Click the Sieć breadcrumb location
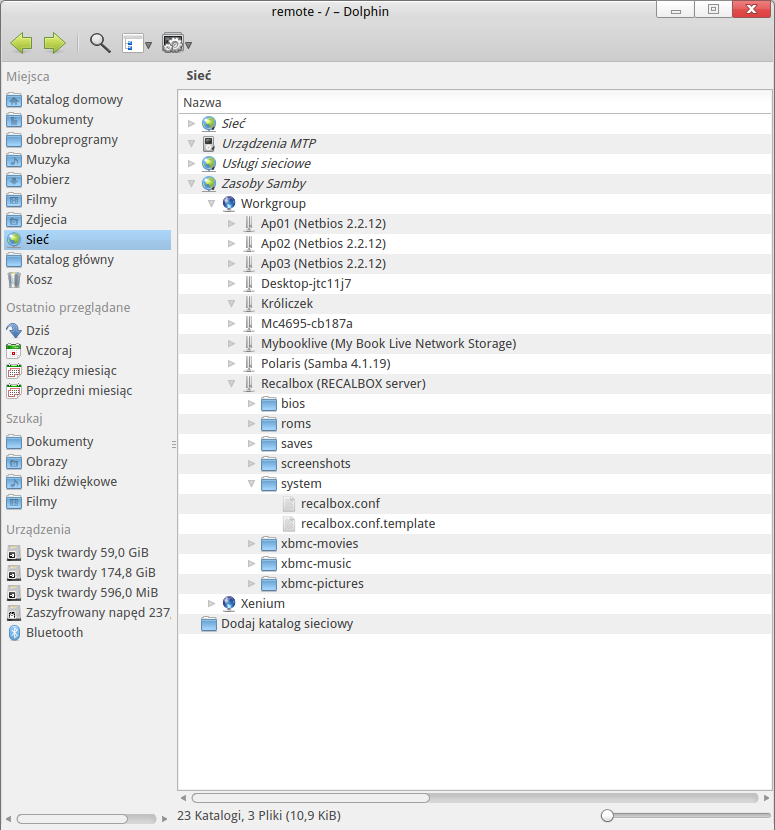 click(x=199, y=76)
